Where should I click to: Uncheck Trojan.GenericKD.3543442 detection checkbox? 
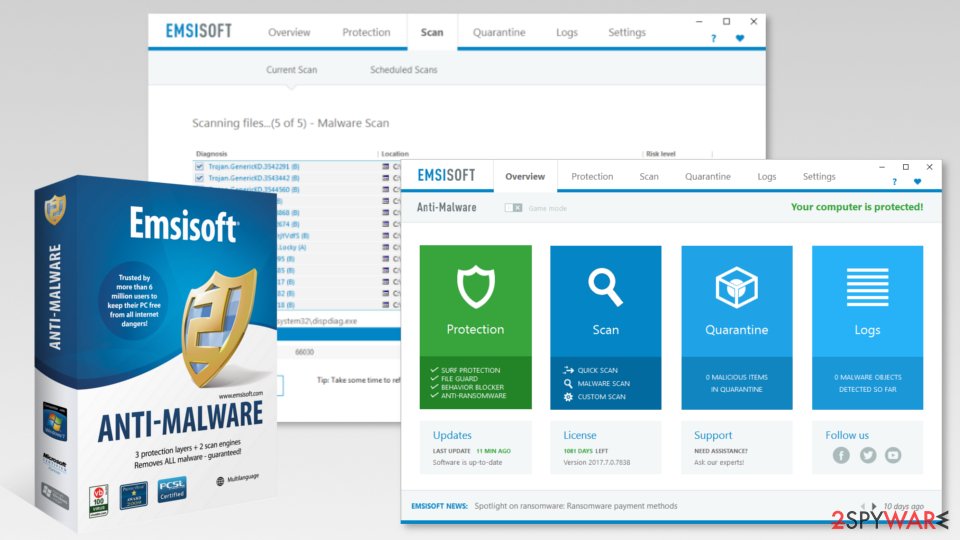[x=199, y=178]
